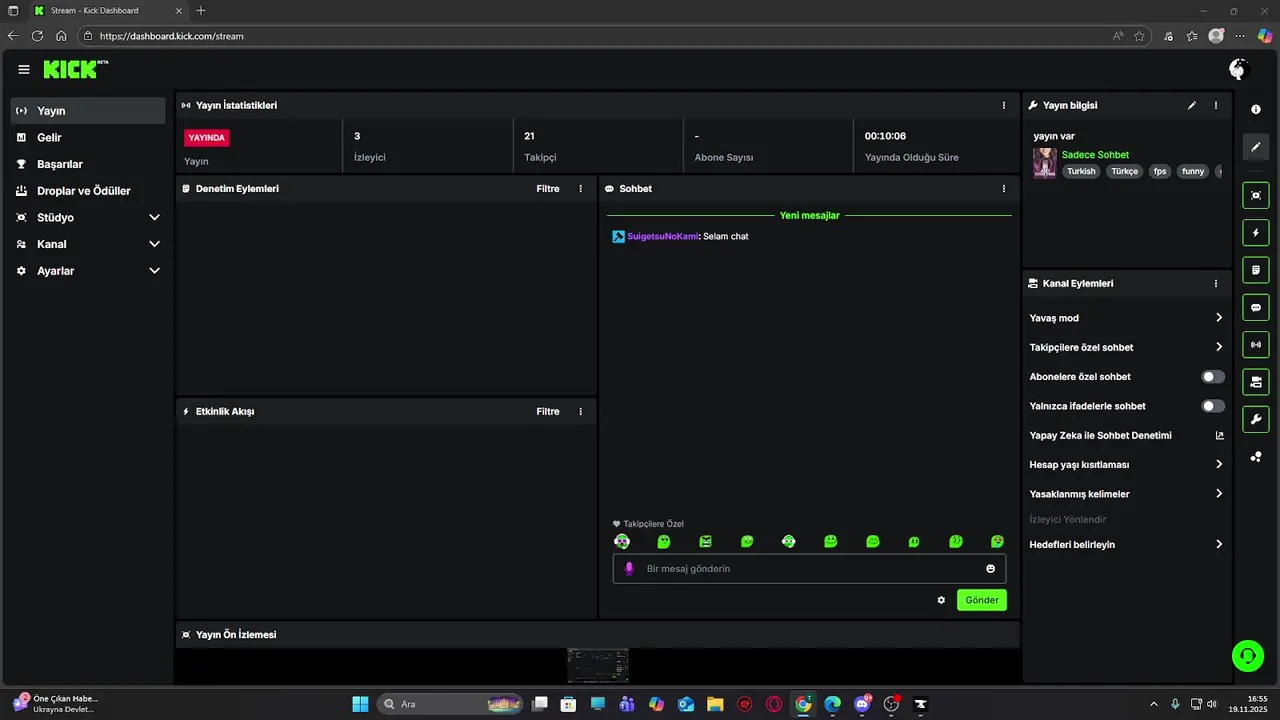Image resolution: width=1280 pixels, height=720 pixels.
Task: Toggle Abonelere özel sohbet switch
Action: [x=1213, y=377]
